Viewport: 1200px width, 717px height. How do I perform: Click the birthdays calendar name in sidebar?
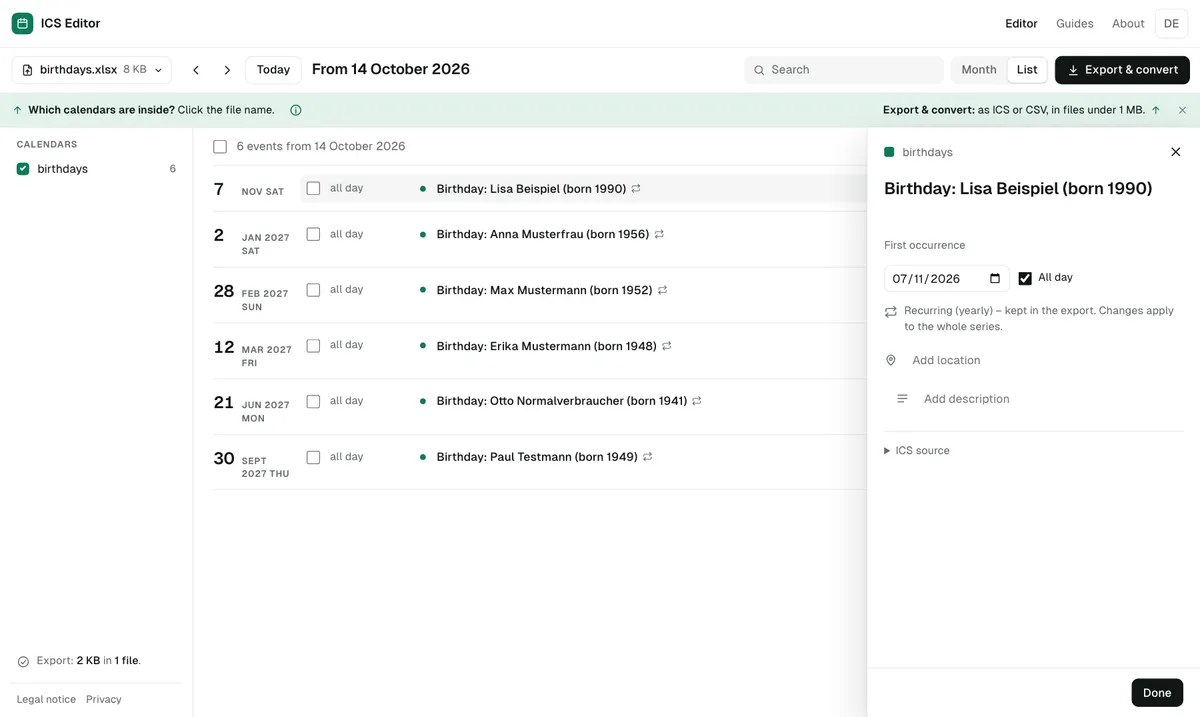[x=63, y=169]
